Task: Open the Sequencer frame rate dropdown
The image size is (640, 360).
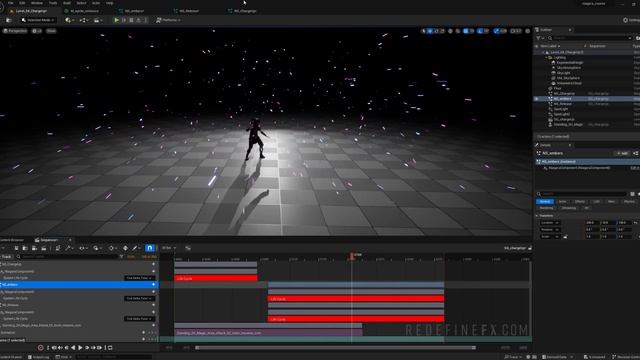Action: (169, 248)
